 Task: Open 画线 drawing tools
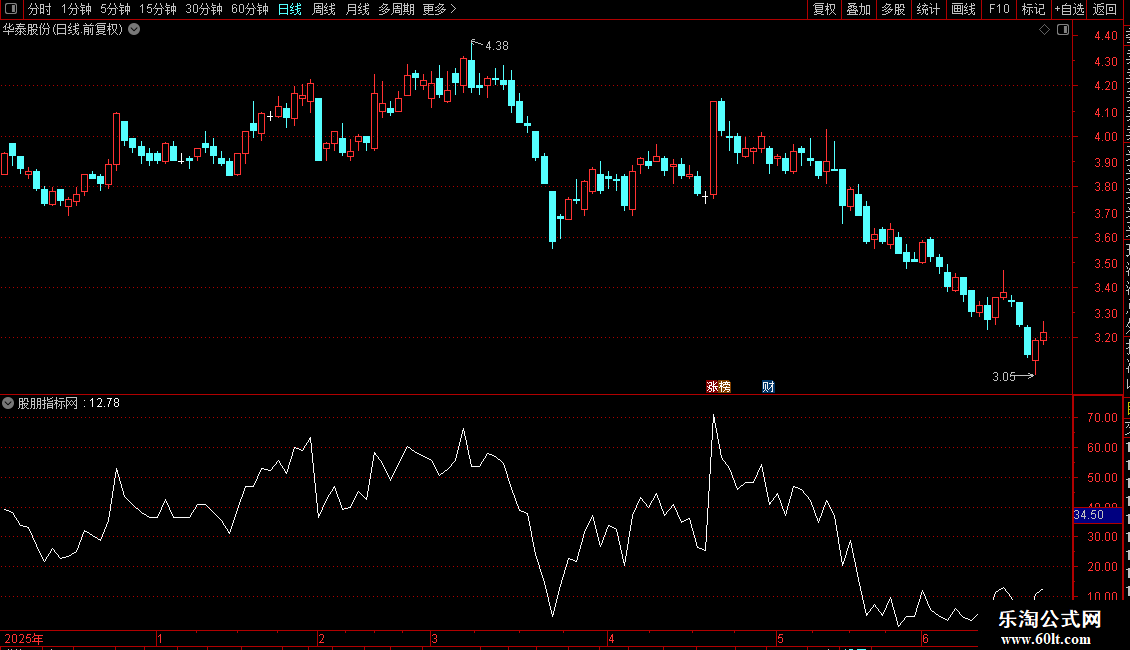(964, 9)
